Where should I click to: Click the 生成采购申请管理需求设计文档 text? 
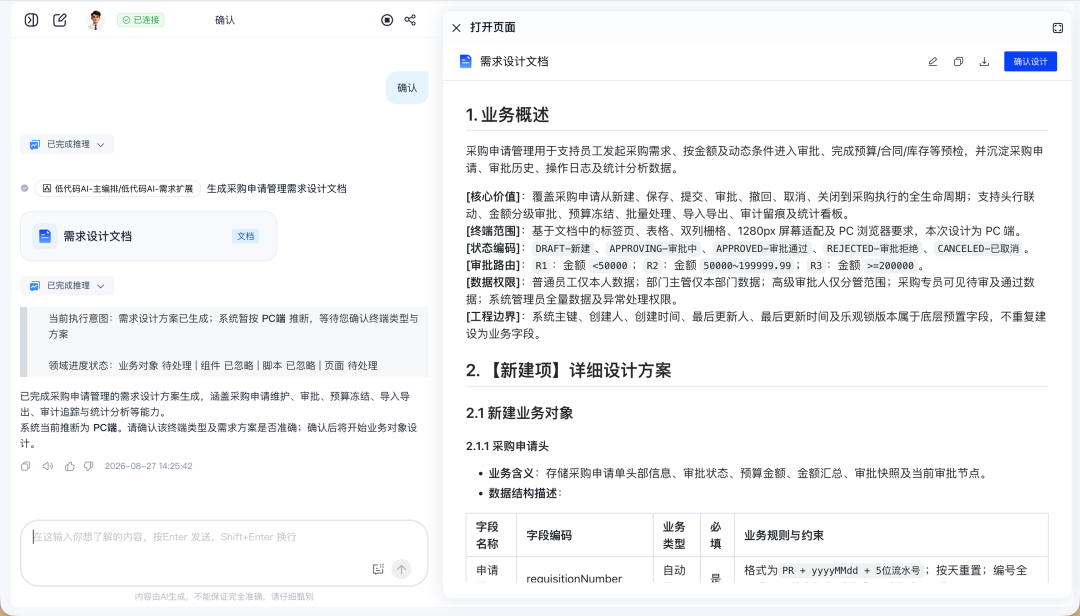277,188
